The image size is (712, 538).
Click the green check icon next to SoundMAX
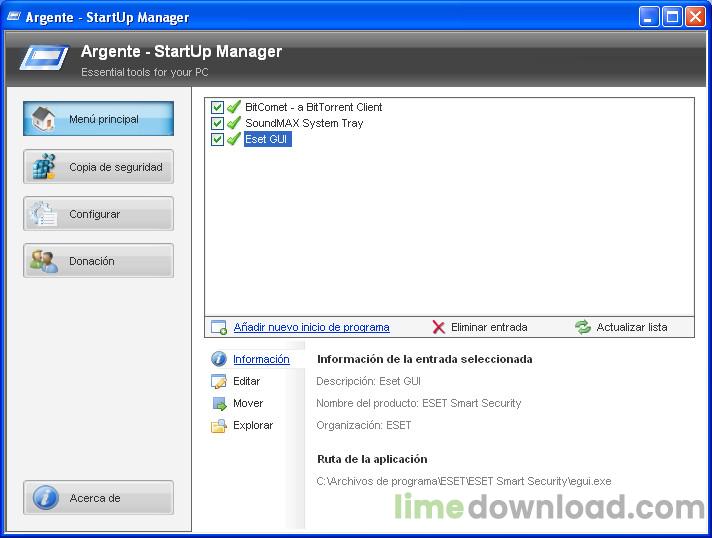233,123
